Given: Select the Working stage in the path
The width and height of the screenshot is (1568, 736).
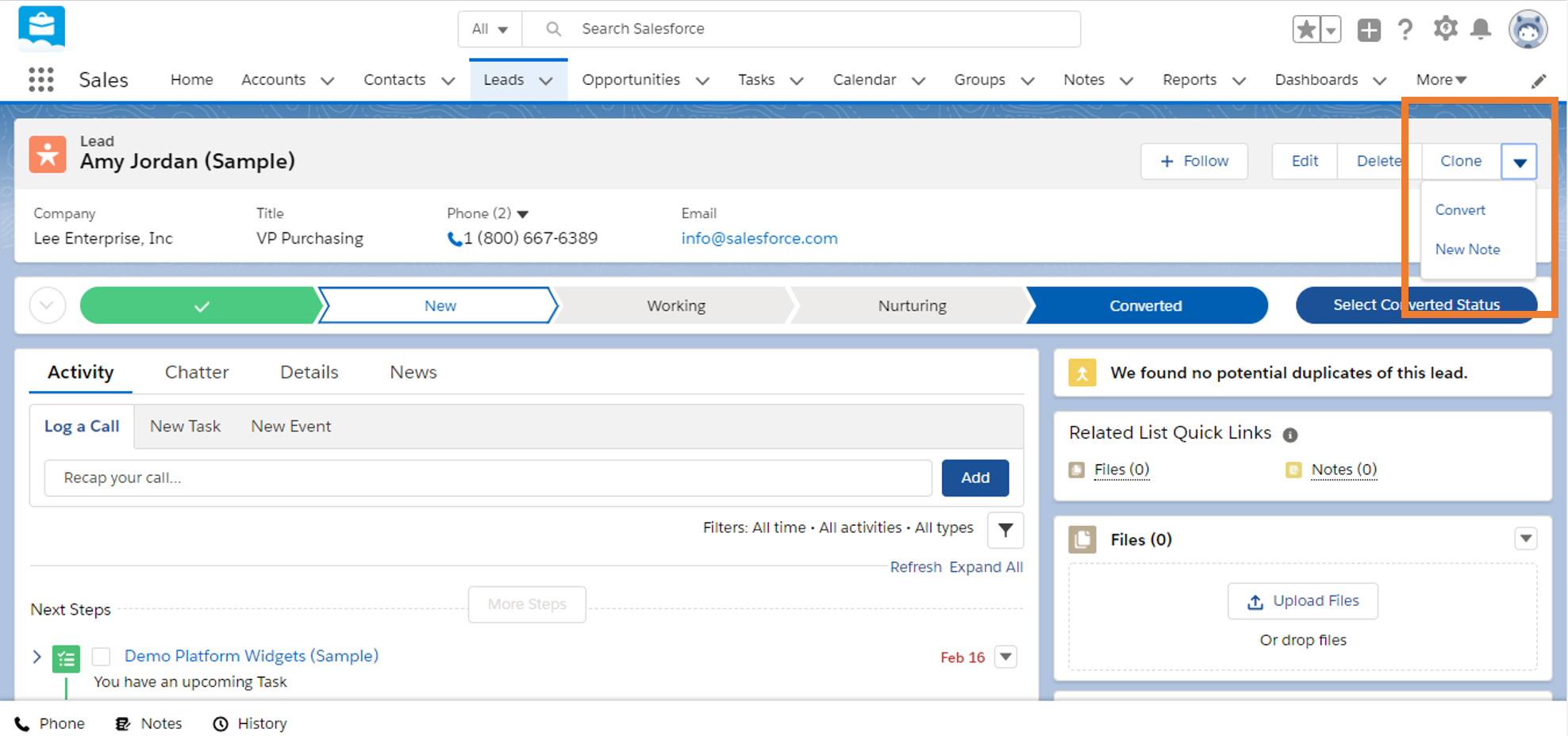Looking at the screenshot, I should click(x=675, y=306).
